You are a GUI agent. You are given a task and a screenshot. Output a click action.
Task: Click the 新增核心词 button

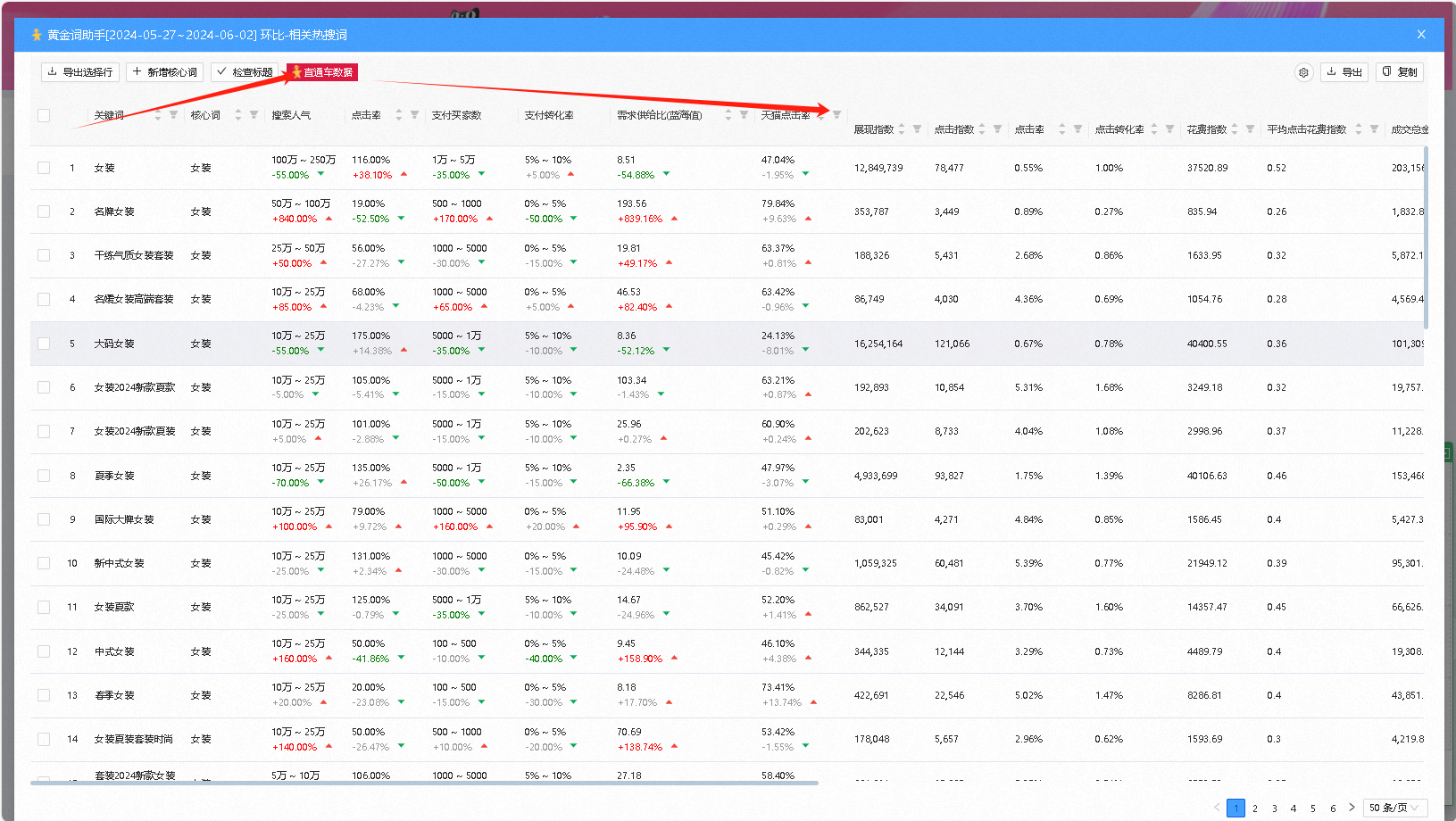[x=165, y=72]
